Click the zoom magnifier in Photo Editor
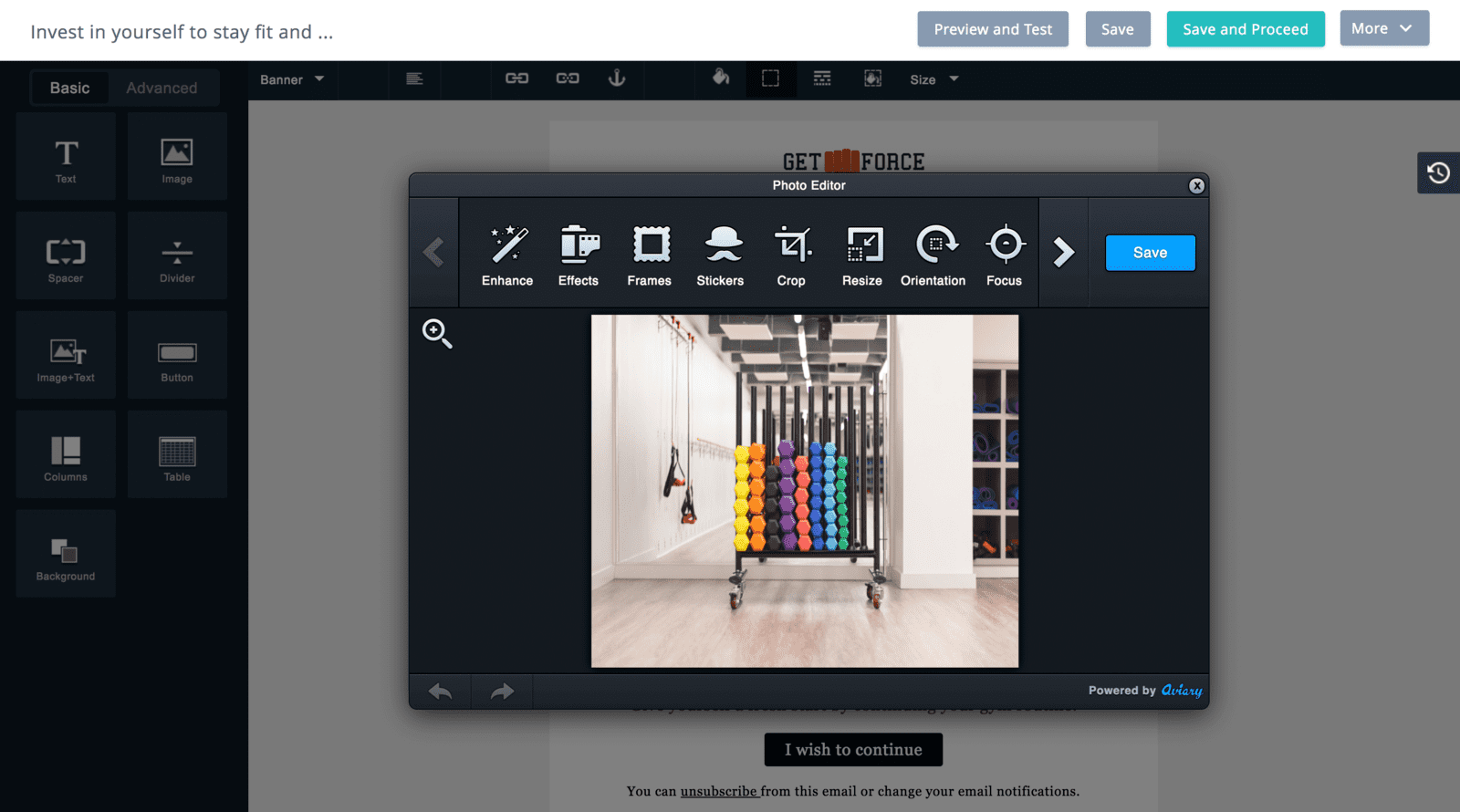The image size is (1460, 812). (437, 333)
